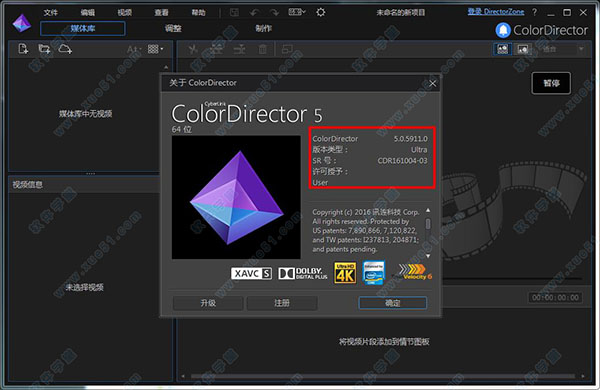The width and height of the screenshot is (600, 390).
Task: Select the second preview display mode icon
Action: pyautogui.click(x=522, y=49)
